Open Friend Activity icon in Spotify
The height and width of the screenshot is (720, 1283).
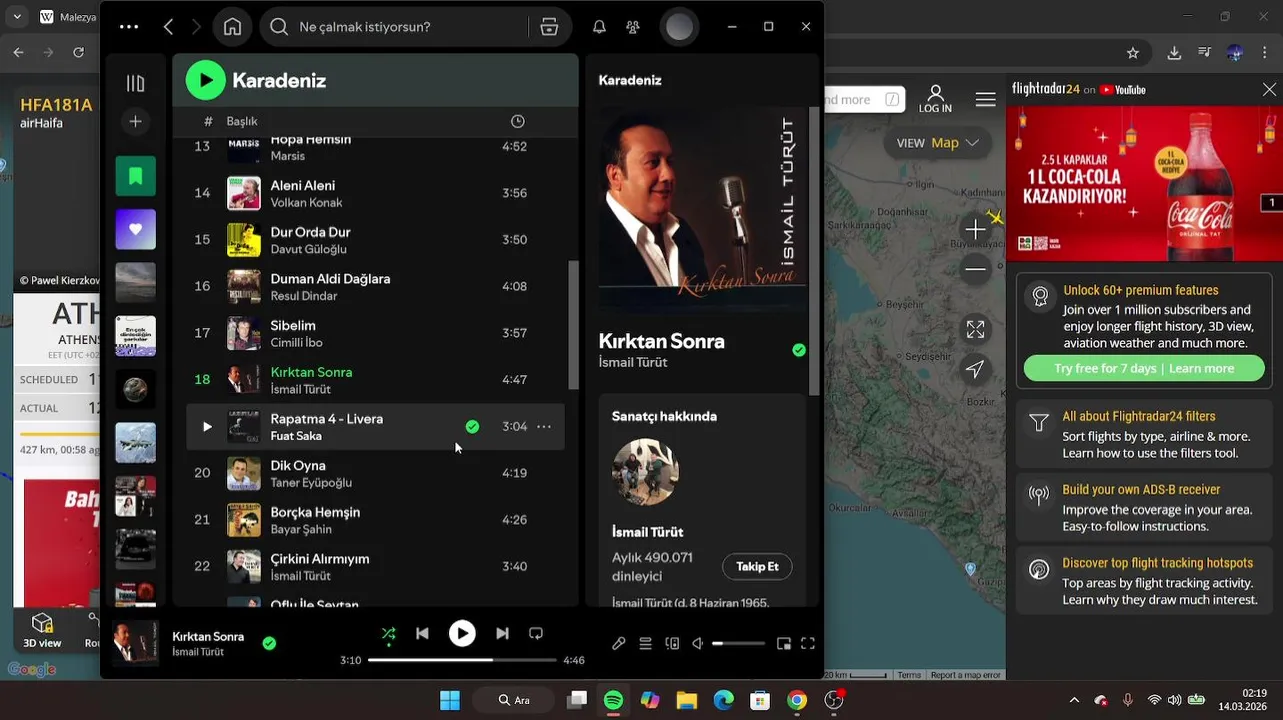(633, 27)
